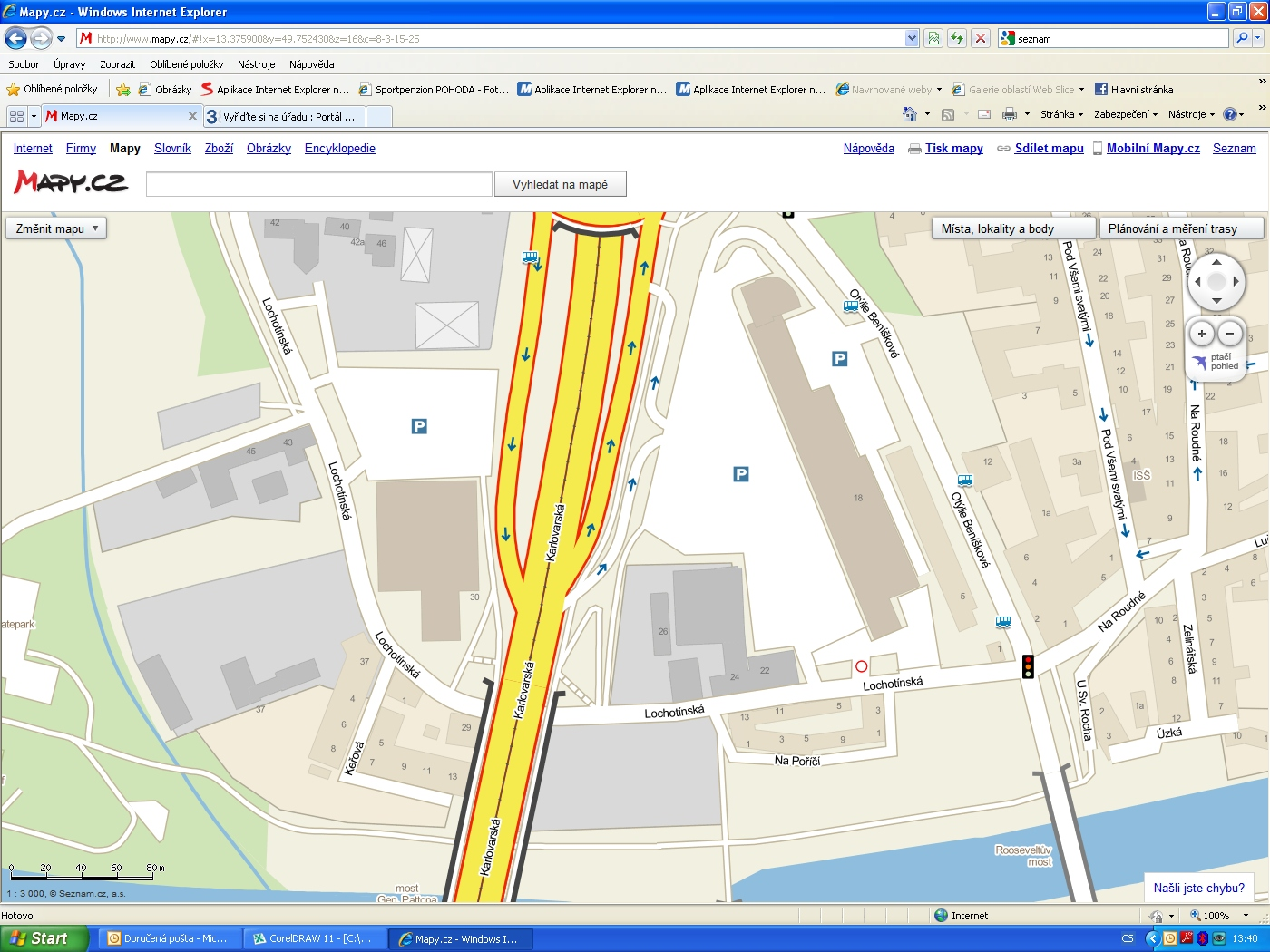The width and height of the screenshot is (1270, 952).
Task: Click the Help question mark icon
Action: [x=1229, y=114]
